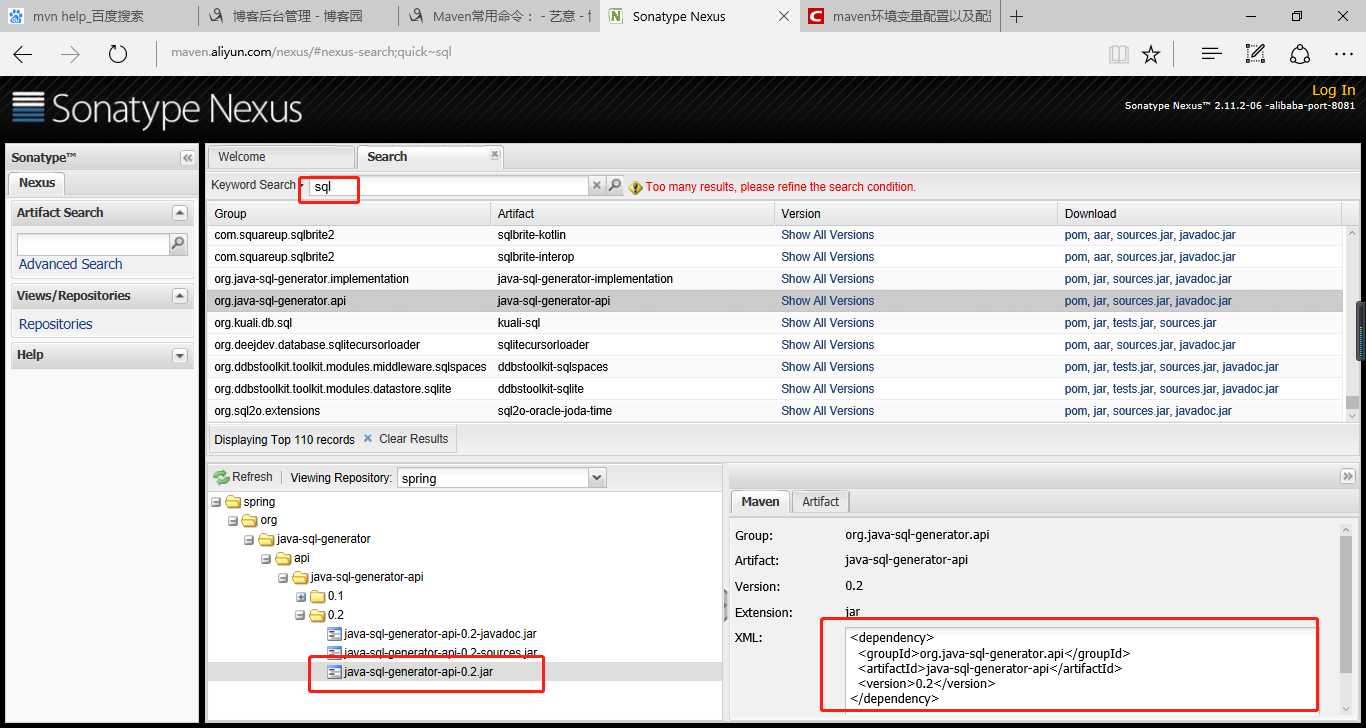Switch to the 博客后台管理 browser tab
Image resolution: width=1366 pixels, height=728 pixels.
[x=298, y=16]
